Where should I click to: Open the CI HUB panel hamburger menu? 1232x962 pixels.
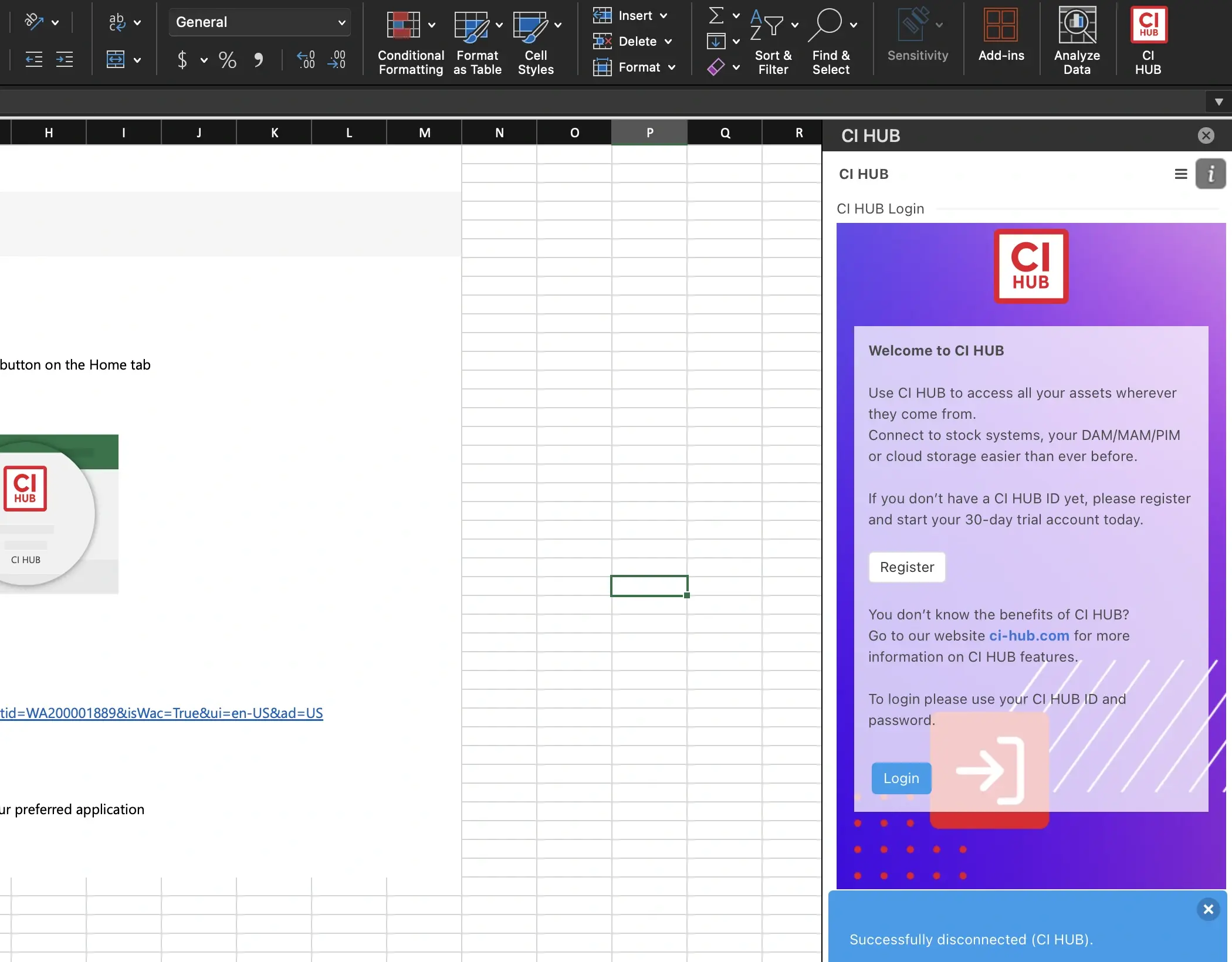click(x=1181, y=174)
